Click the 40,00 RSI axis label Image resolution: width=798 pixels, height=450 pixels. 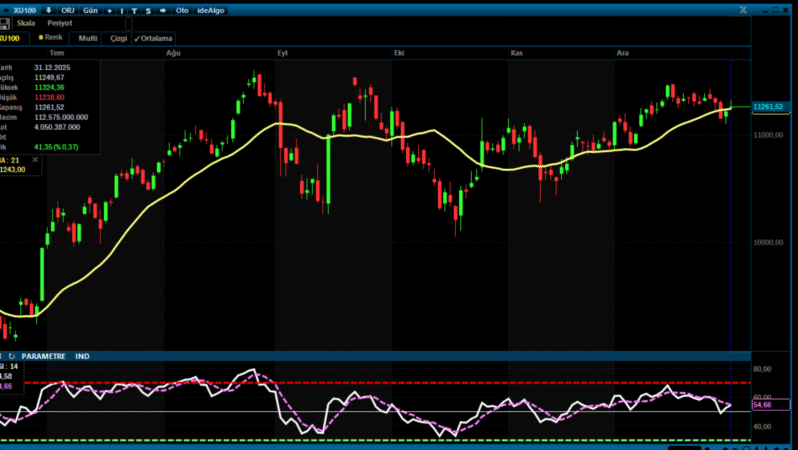coord(763,427)
